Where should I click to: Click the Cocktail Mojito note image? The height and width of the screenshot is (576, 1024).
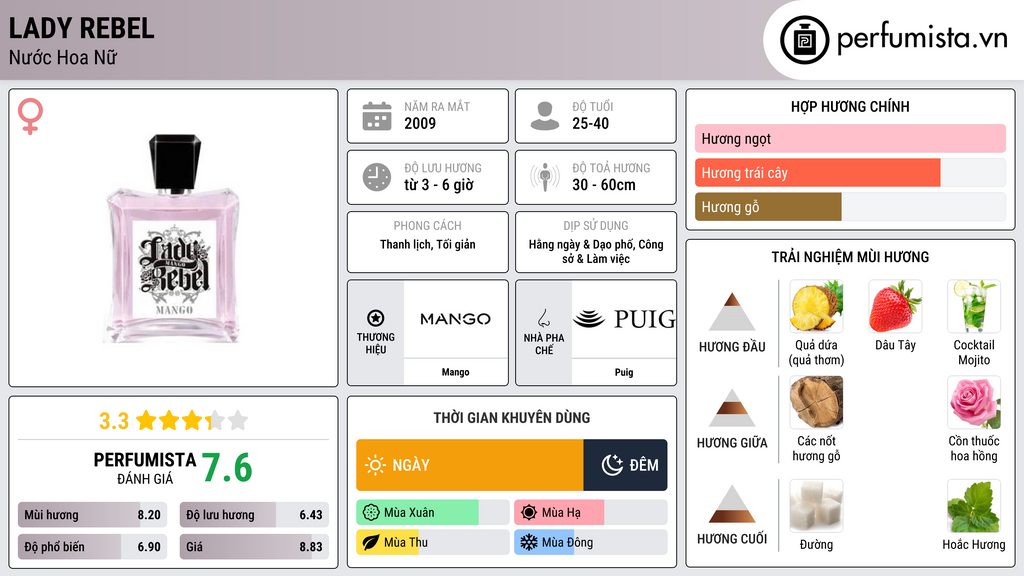tap(974, 306)
